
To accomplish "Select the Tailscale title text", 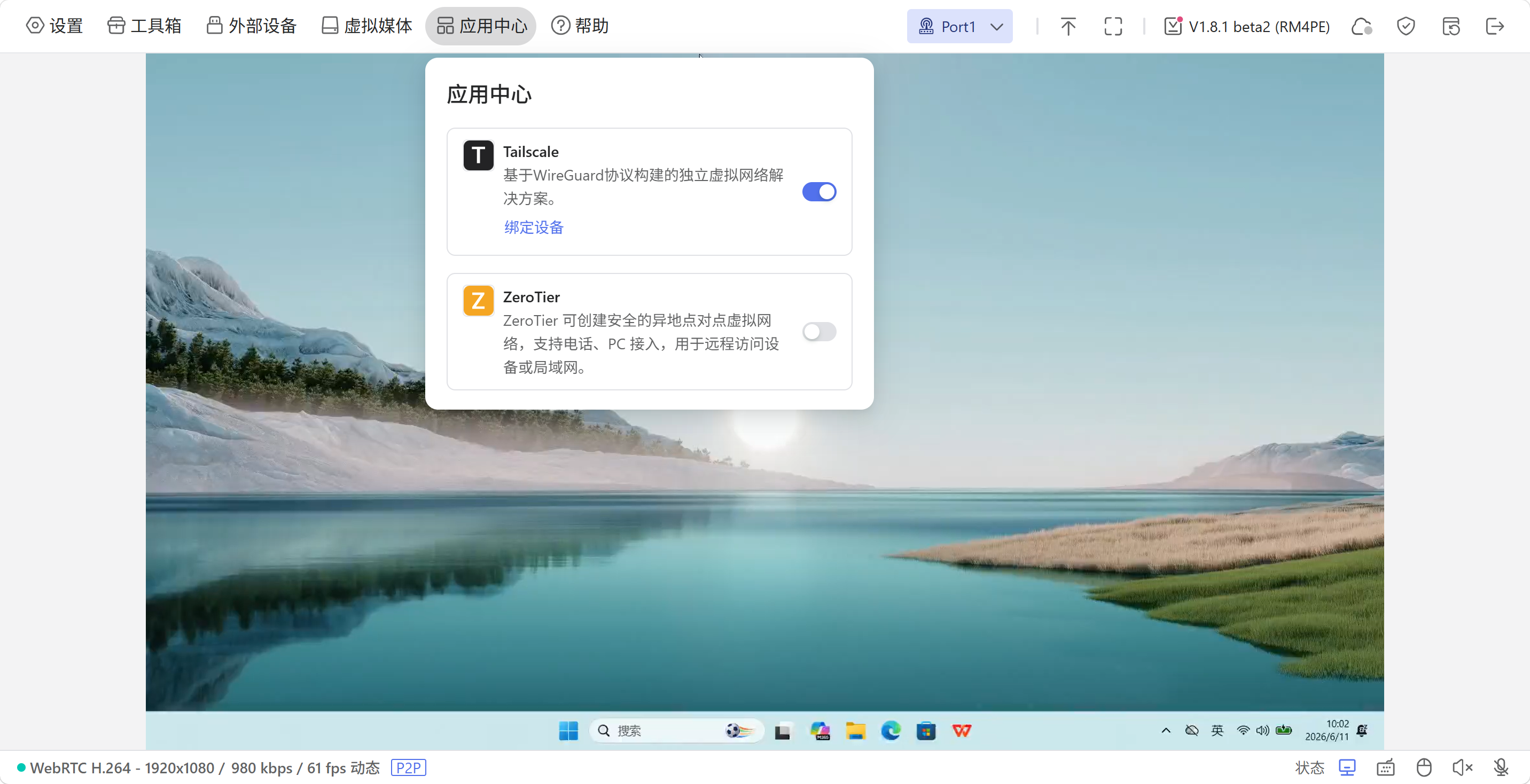I will tap(530, 152).
